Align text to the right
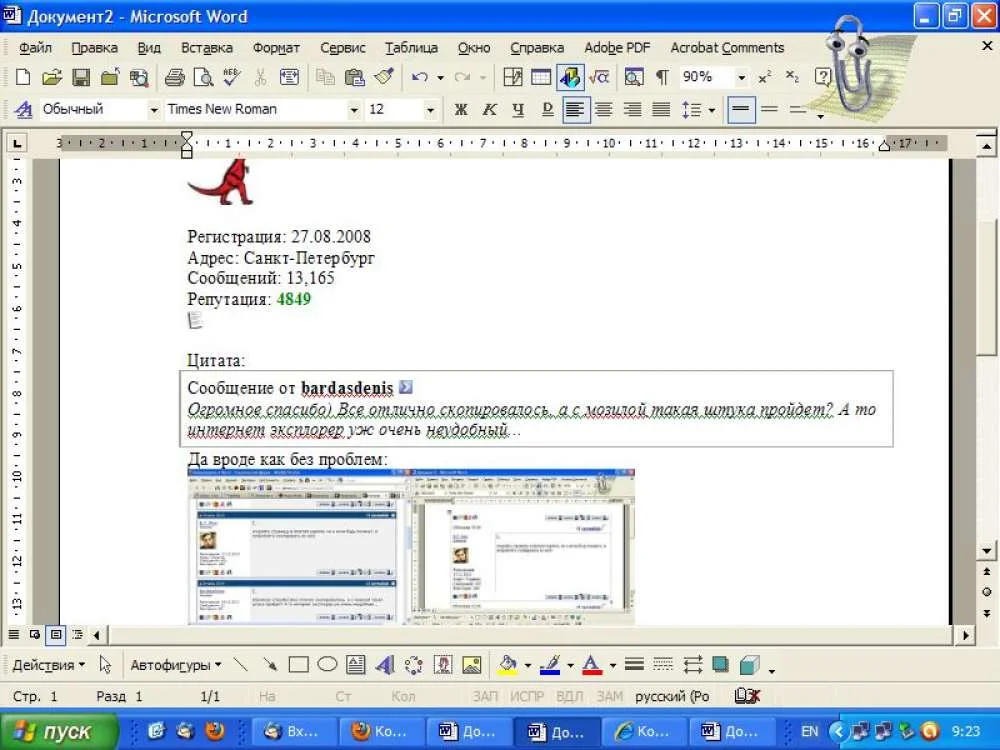Image resolution: width=1000 pixels, height=750 pixels. tap(633, 110)
